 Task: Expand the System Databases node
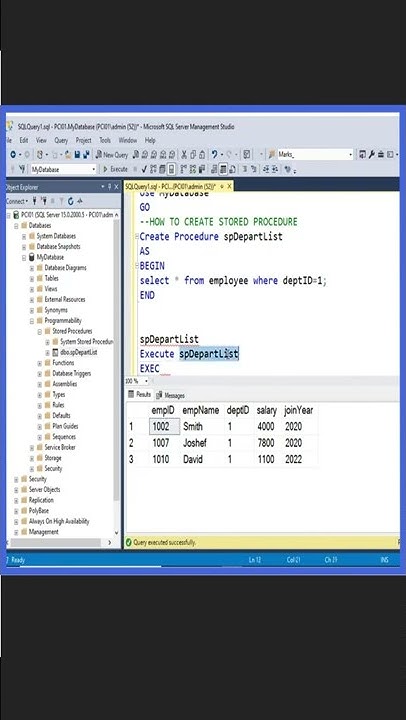click(24, 236)
